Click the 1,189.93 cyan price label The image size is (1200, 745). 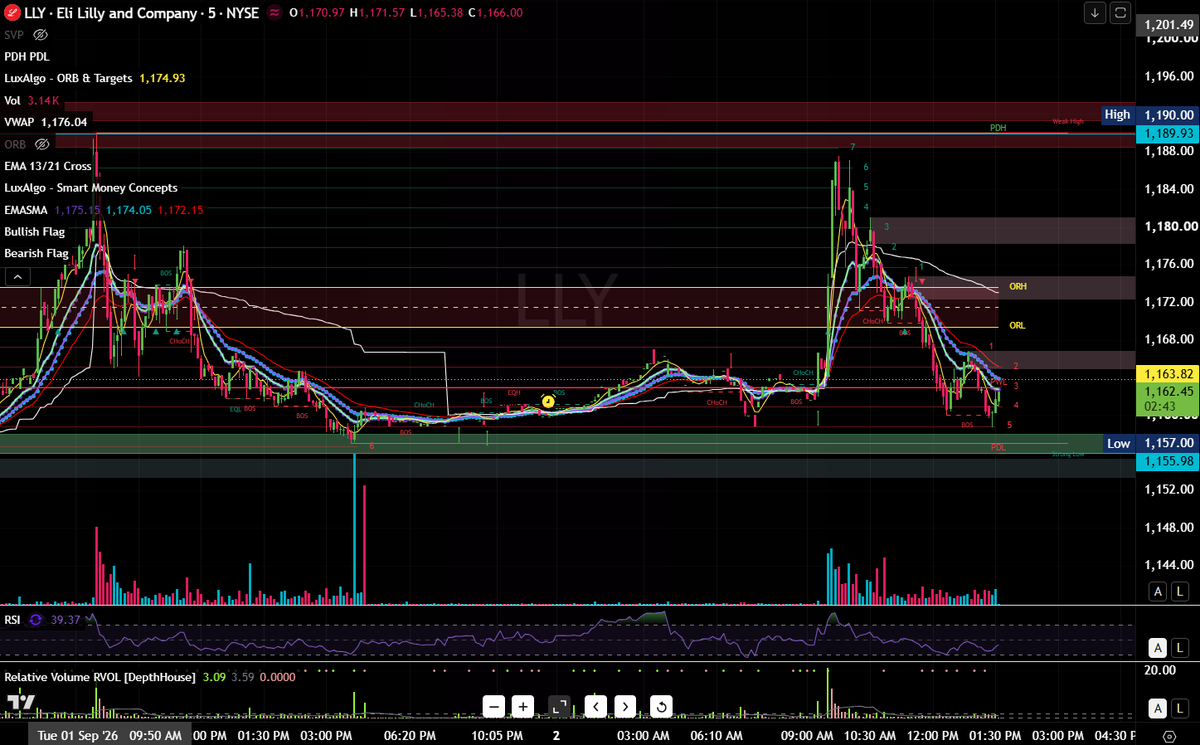[1167, 133]
